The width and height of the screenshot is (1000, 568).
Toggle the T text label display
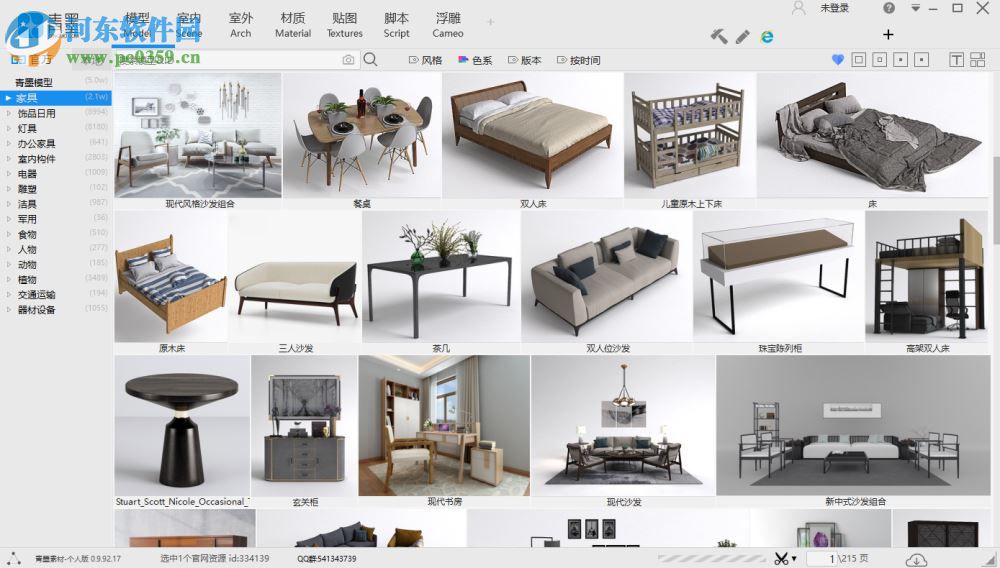[x=957, y=60]
